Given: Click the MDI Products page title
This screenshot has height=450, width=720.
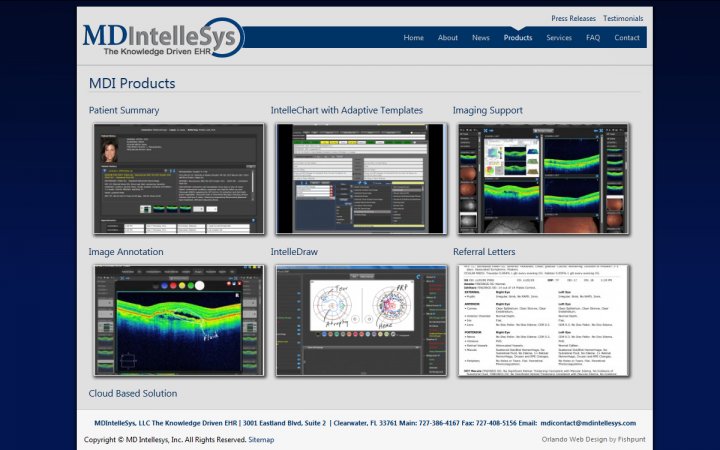Looking at the screenshot, I should (132, 83).
